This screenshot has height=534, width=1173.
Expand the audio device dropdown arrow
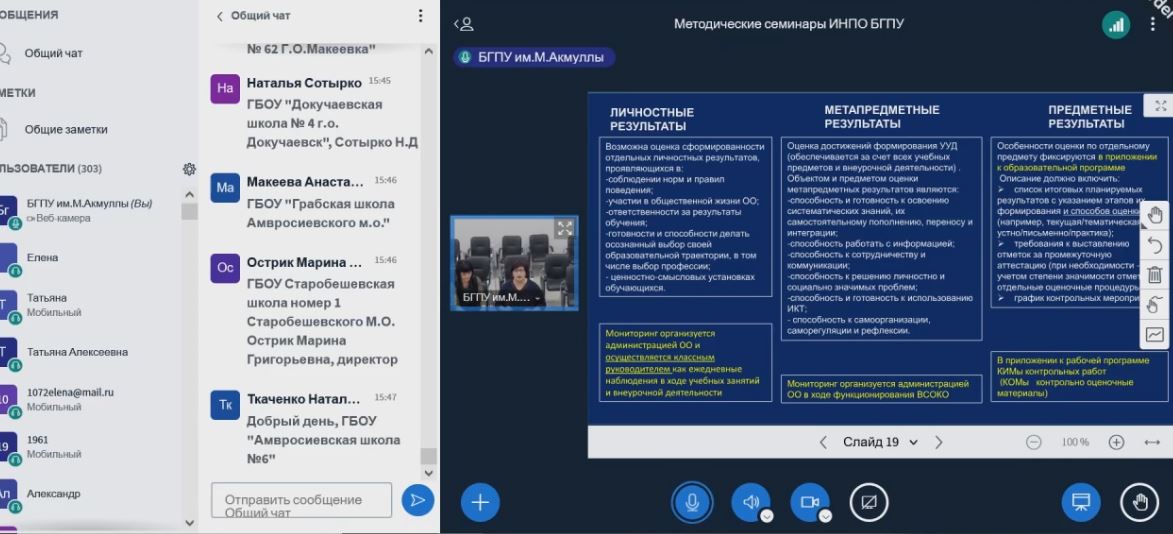click(x=767, y=516)
